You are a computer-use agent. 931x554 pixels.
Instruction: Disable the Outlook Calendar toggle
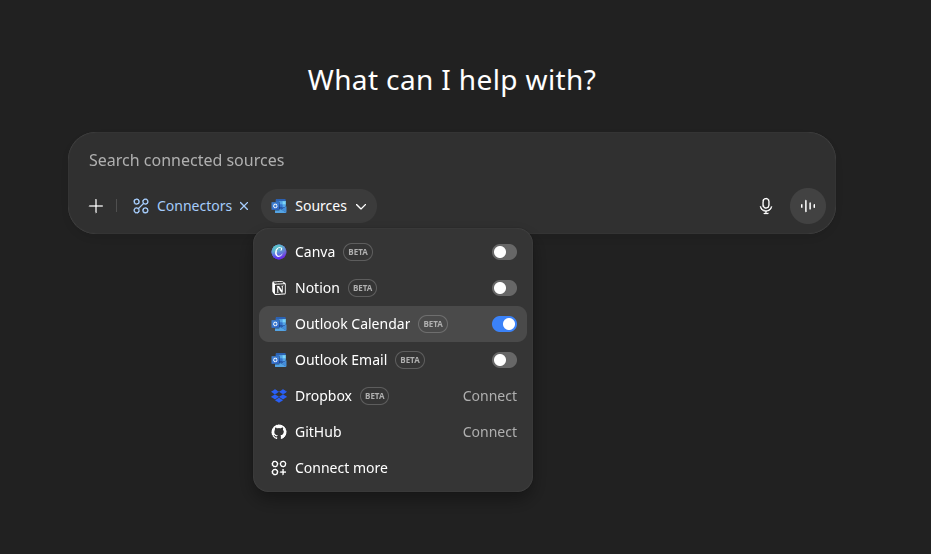[x=504, y=324]
